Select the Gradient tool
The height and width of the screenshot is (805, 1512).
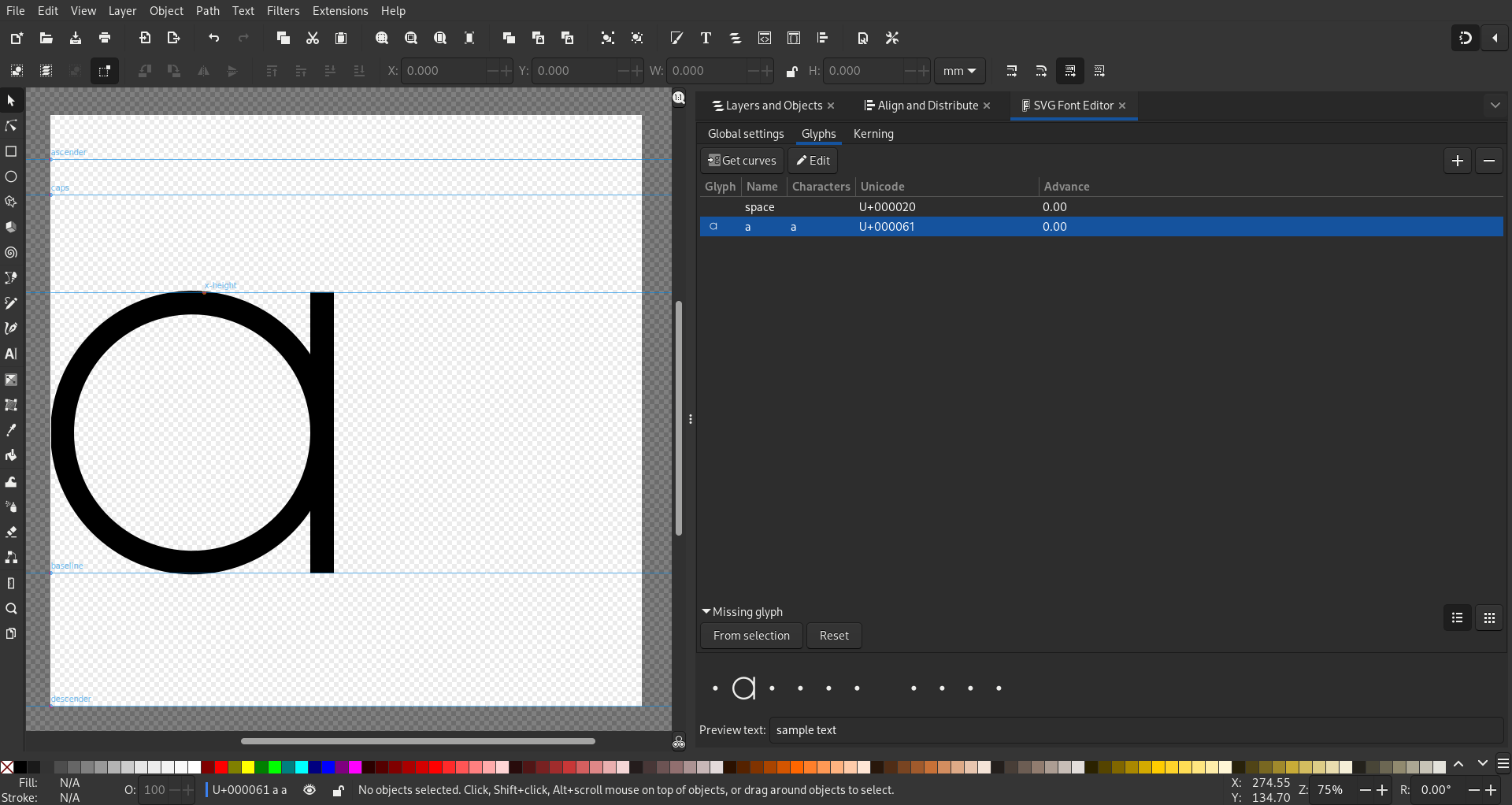[x=11, y=380]
